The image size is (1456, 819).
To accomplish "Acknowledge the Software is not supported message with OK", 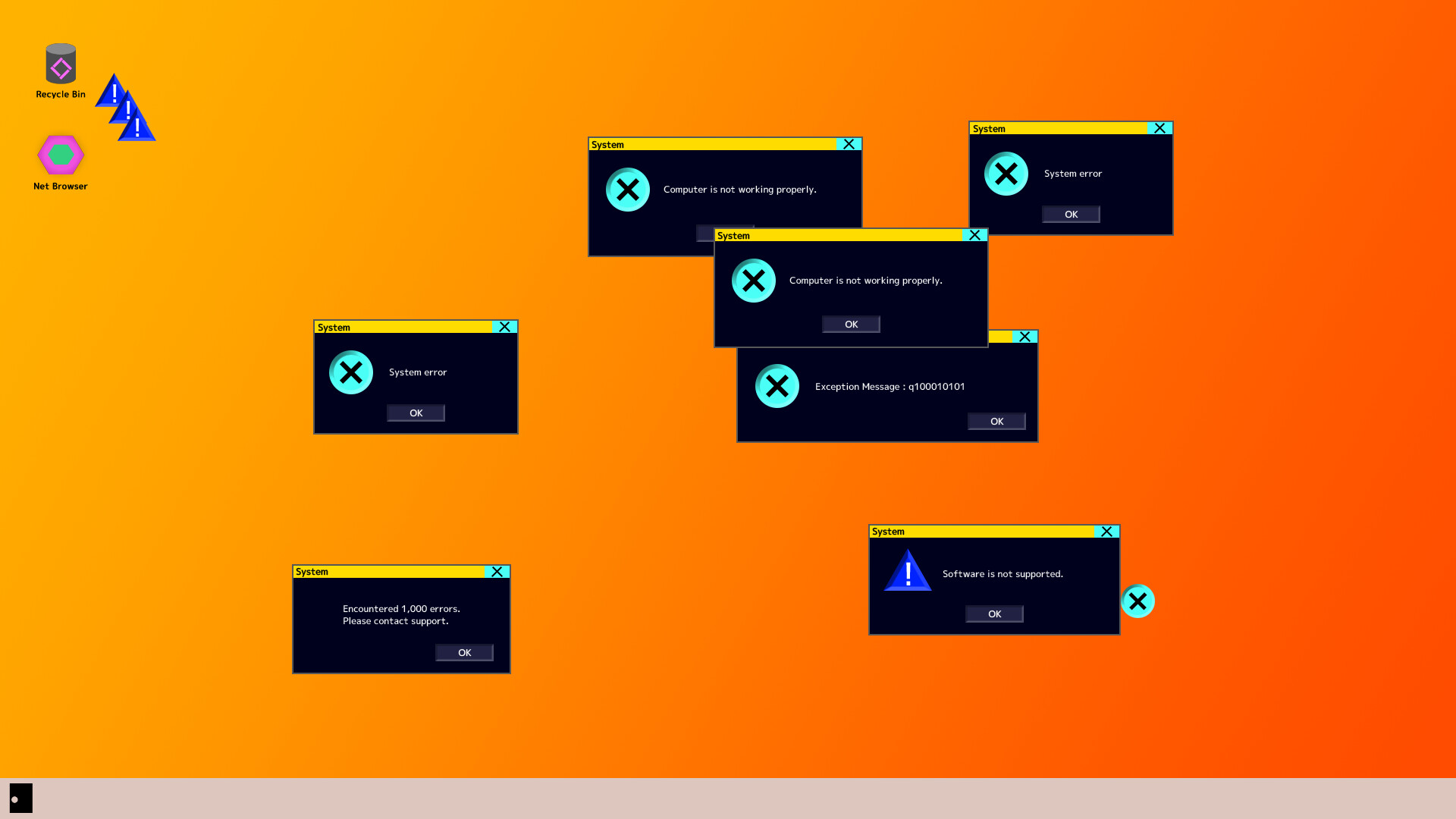I will click(993, 613).
